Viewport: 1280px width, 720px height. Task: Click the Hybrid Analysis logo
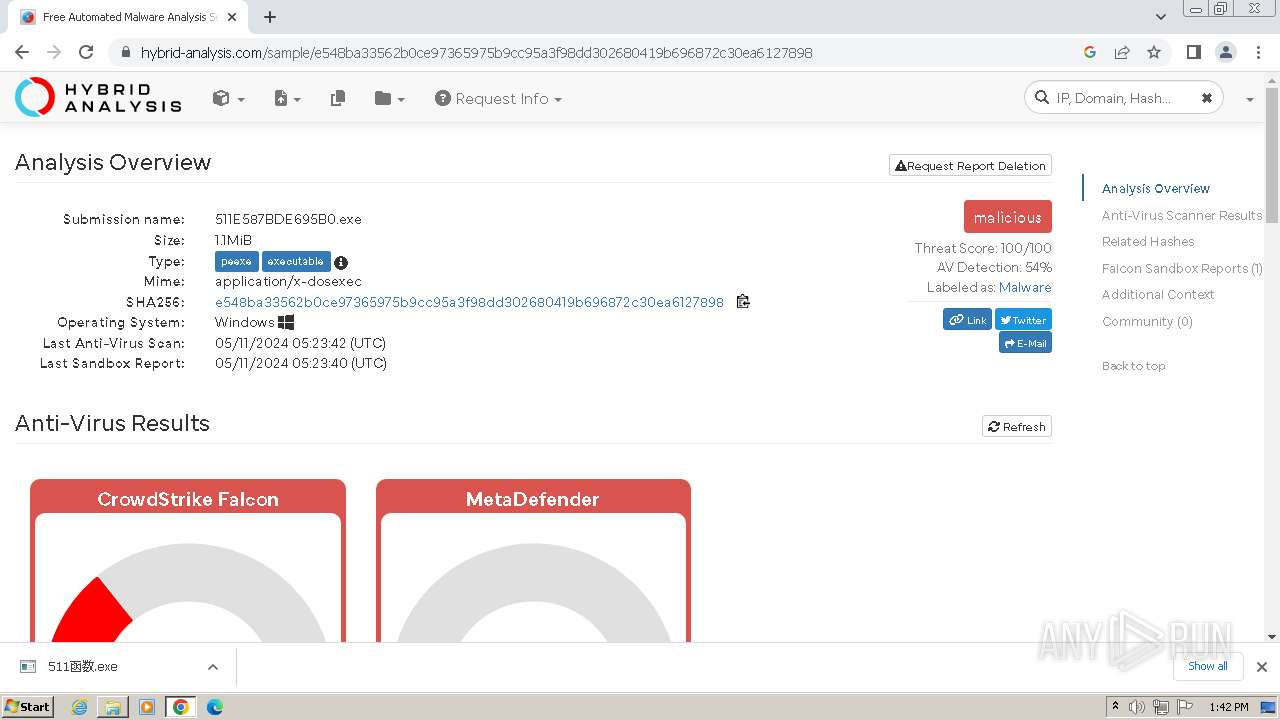tap(98, 97)
